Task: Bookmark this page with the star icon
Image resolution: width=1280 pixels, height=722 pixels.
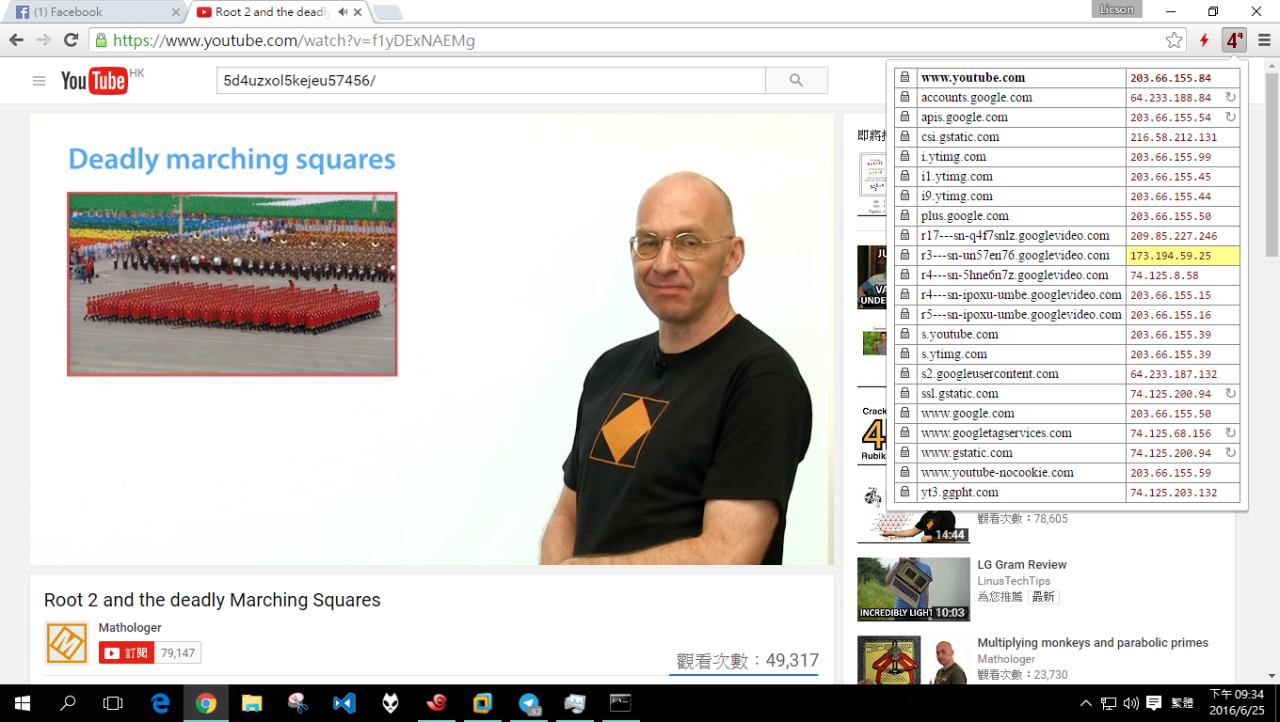Action: click(1174, 40)
